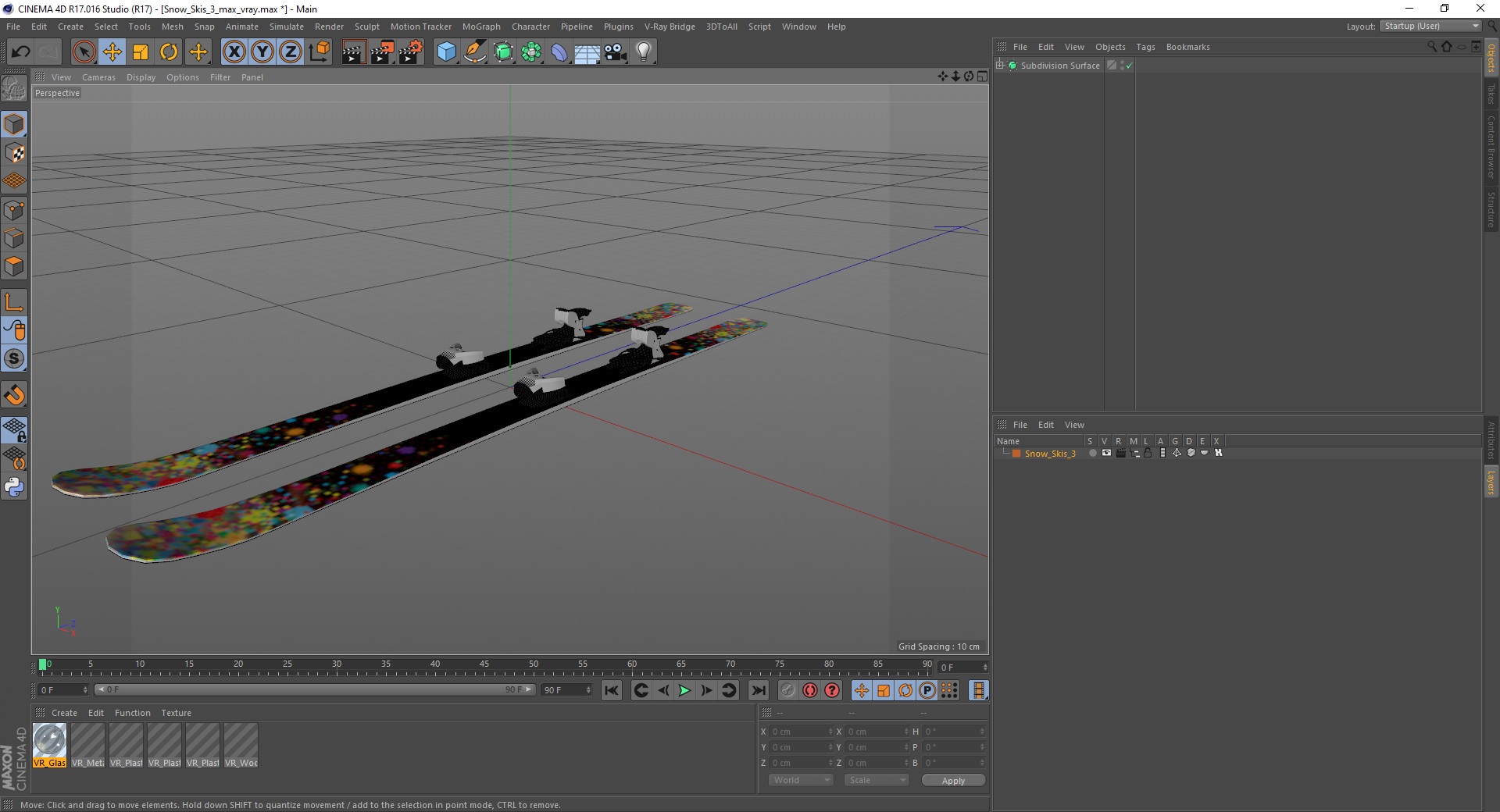This screenshot has width=1500, height=812.
Task: Select the VR_Glas material thumbnail
Action: click(50, 746)
